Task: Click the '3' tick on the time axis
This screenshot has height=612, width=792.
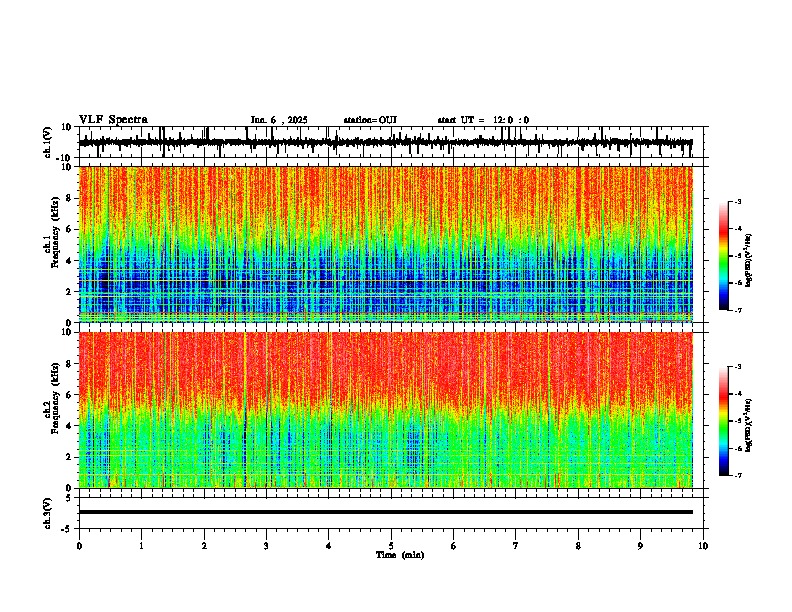Action: pyautogui.click(x=266, y=546)
